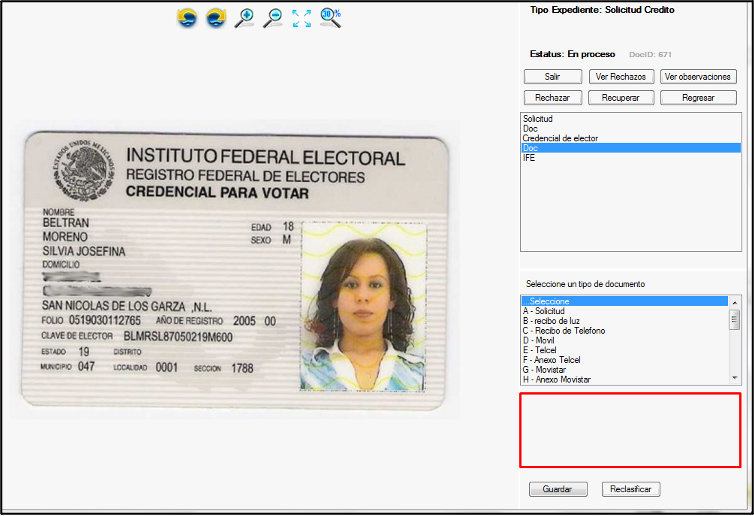Image resolution: width=754 pixels, height=516 pixels.
Task: Select IFE in the document list
Action: click(529, 157)
